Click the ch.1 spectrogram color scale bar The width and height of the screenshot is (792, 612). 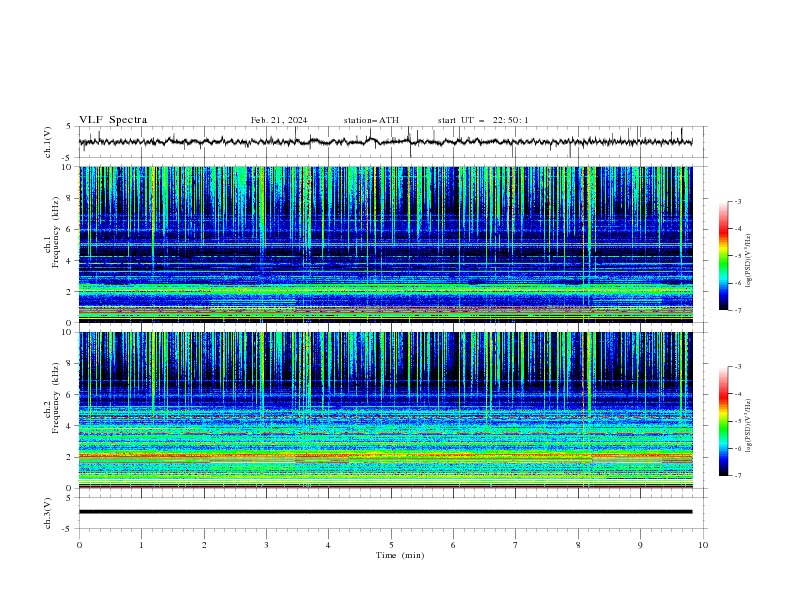[724, 256]
